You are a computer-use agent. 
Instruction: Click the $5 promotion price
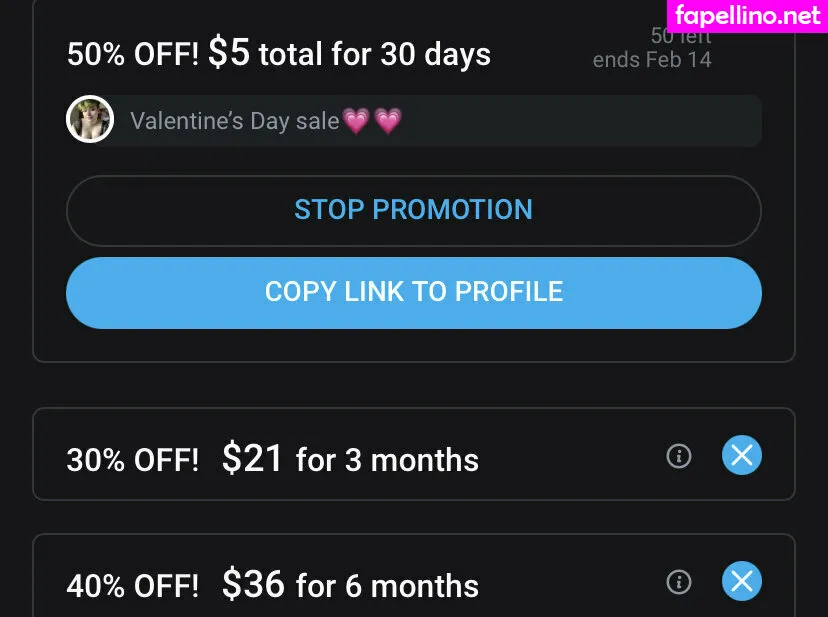(x=229, y=53)
